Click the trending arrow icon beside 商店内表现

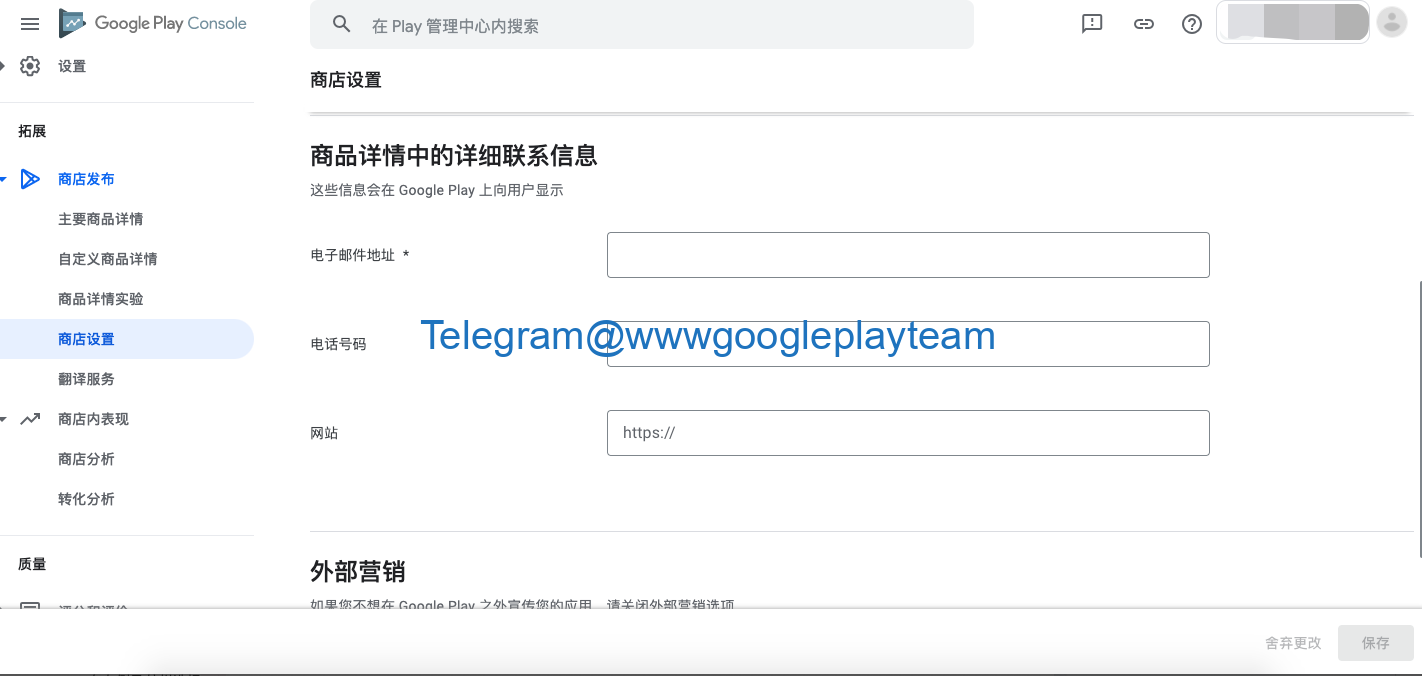point(30,419)
